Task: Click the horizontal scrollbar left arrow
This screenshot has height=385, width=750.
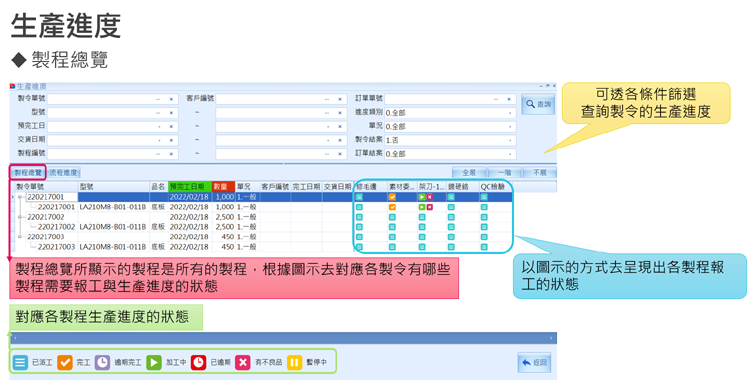Action: (x=14, y=338)
